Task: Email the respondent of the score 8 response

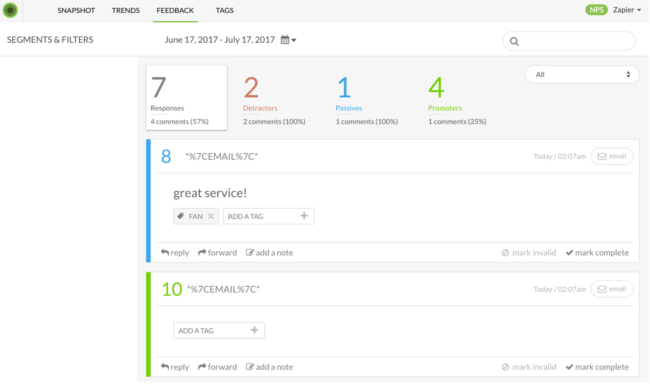Action: [x=612, y=156]
